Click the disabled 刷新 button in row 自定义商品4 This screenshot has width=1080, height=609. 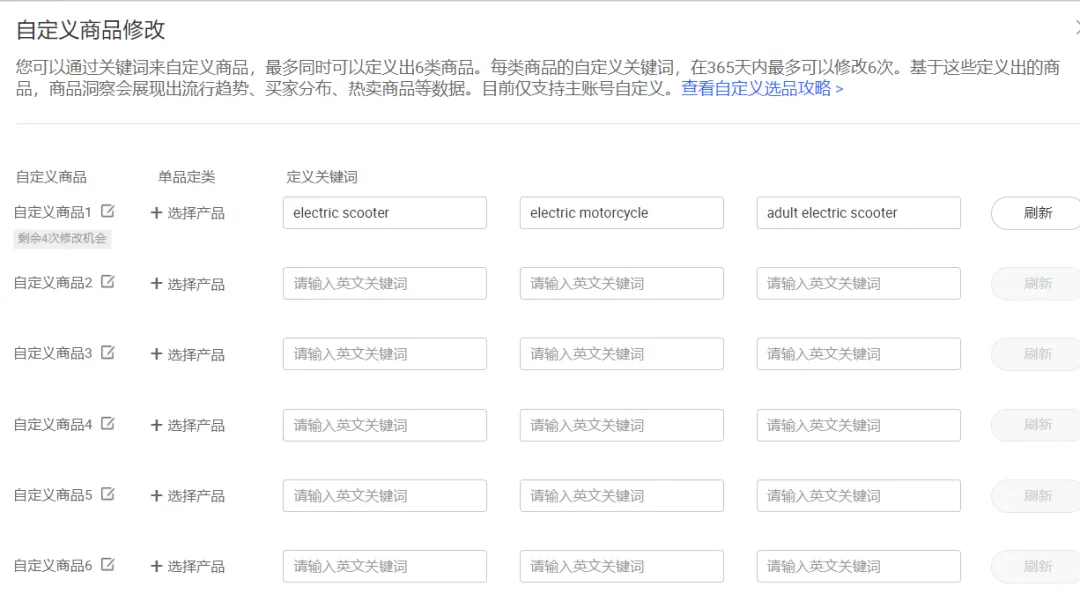(1037, 424)
